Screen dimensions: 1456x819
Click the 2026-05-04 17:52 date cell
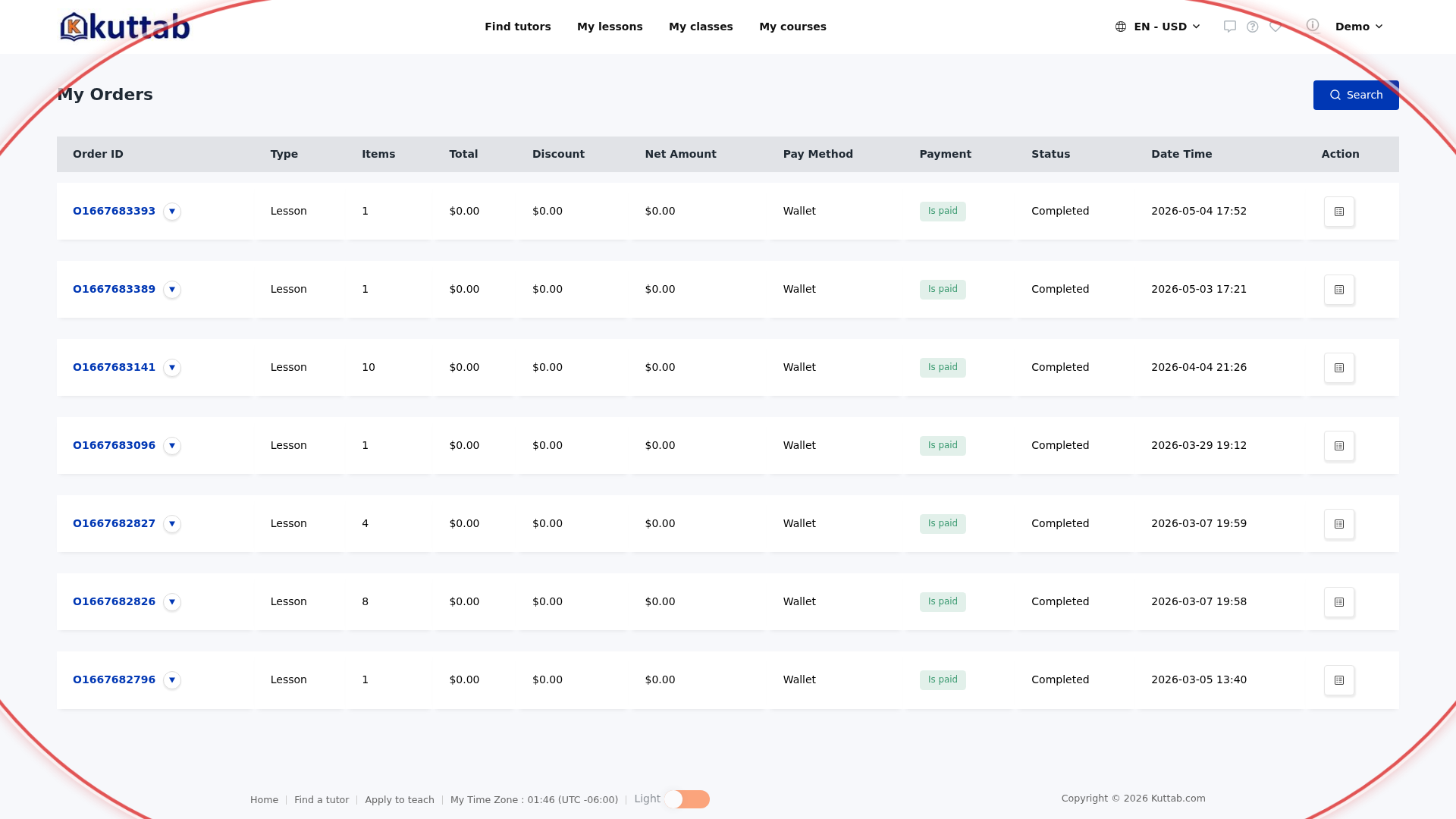1199,211
